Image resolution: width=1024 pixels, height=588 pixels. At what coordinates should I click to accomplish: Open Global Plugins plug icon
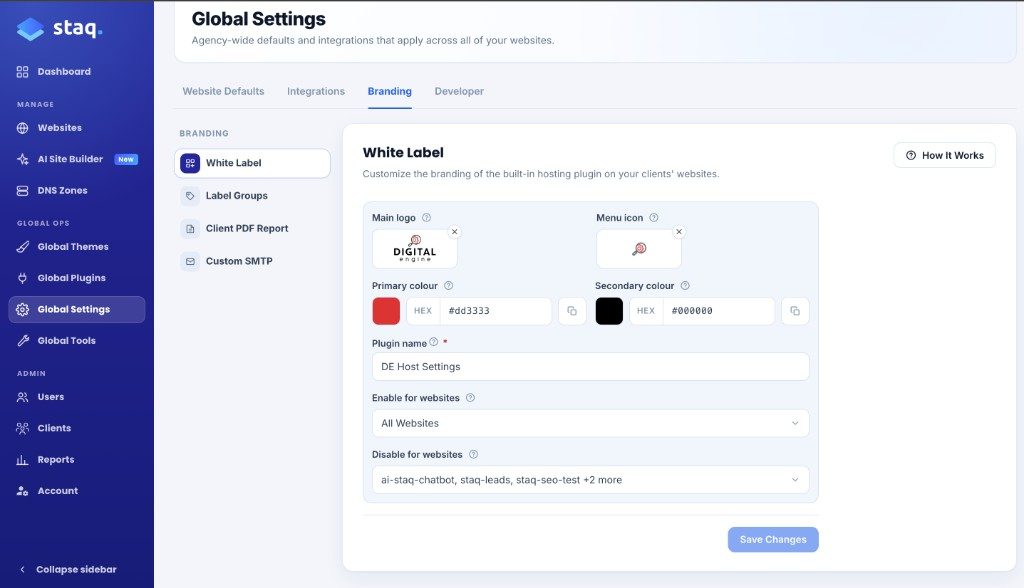pyautogui.click(x=22, y=278)
